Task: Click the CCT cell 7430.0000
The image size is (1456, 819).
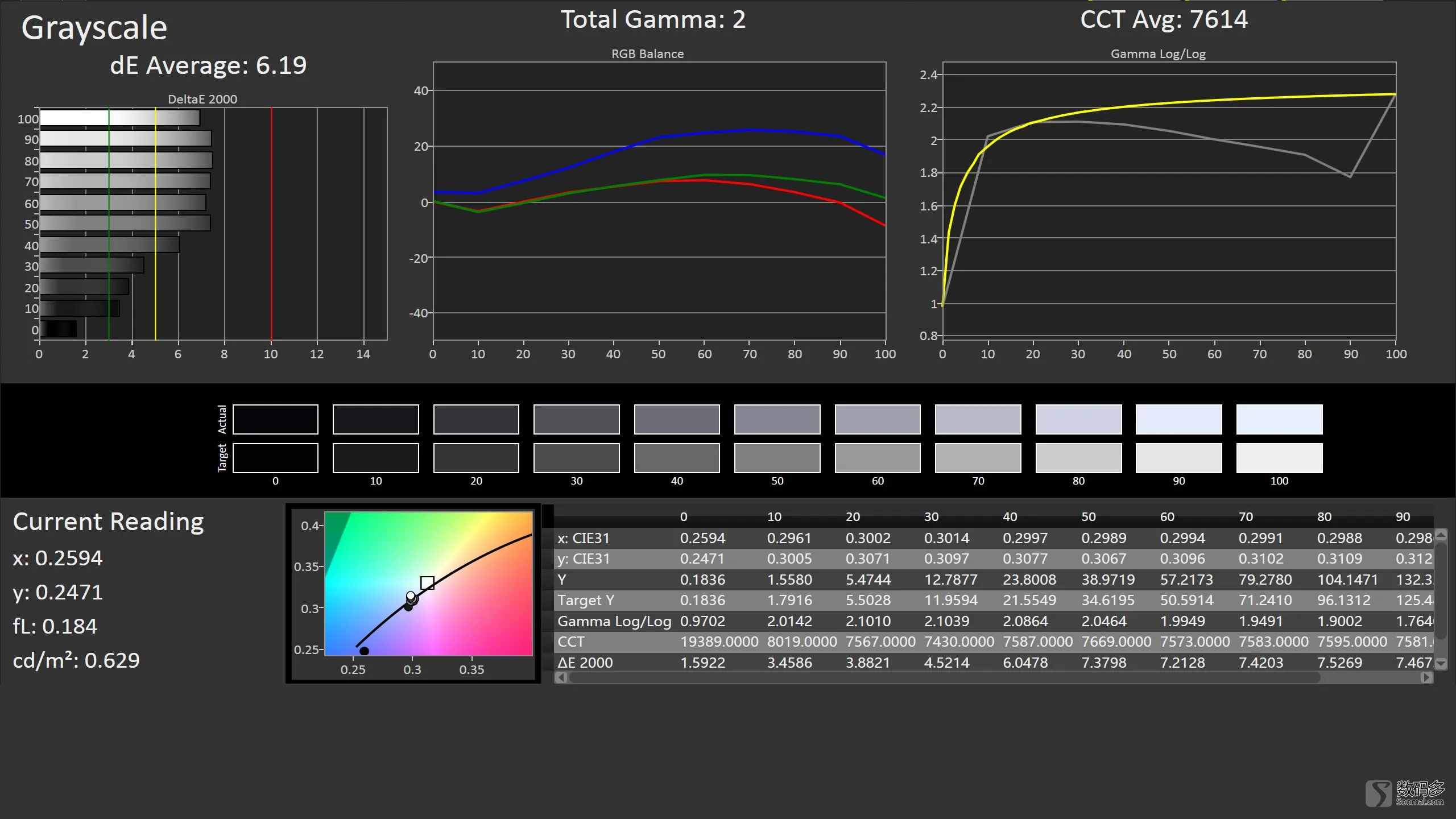Action: coord(959,642)
